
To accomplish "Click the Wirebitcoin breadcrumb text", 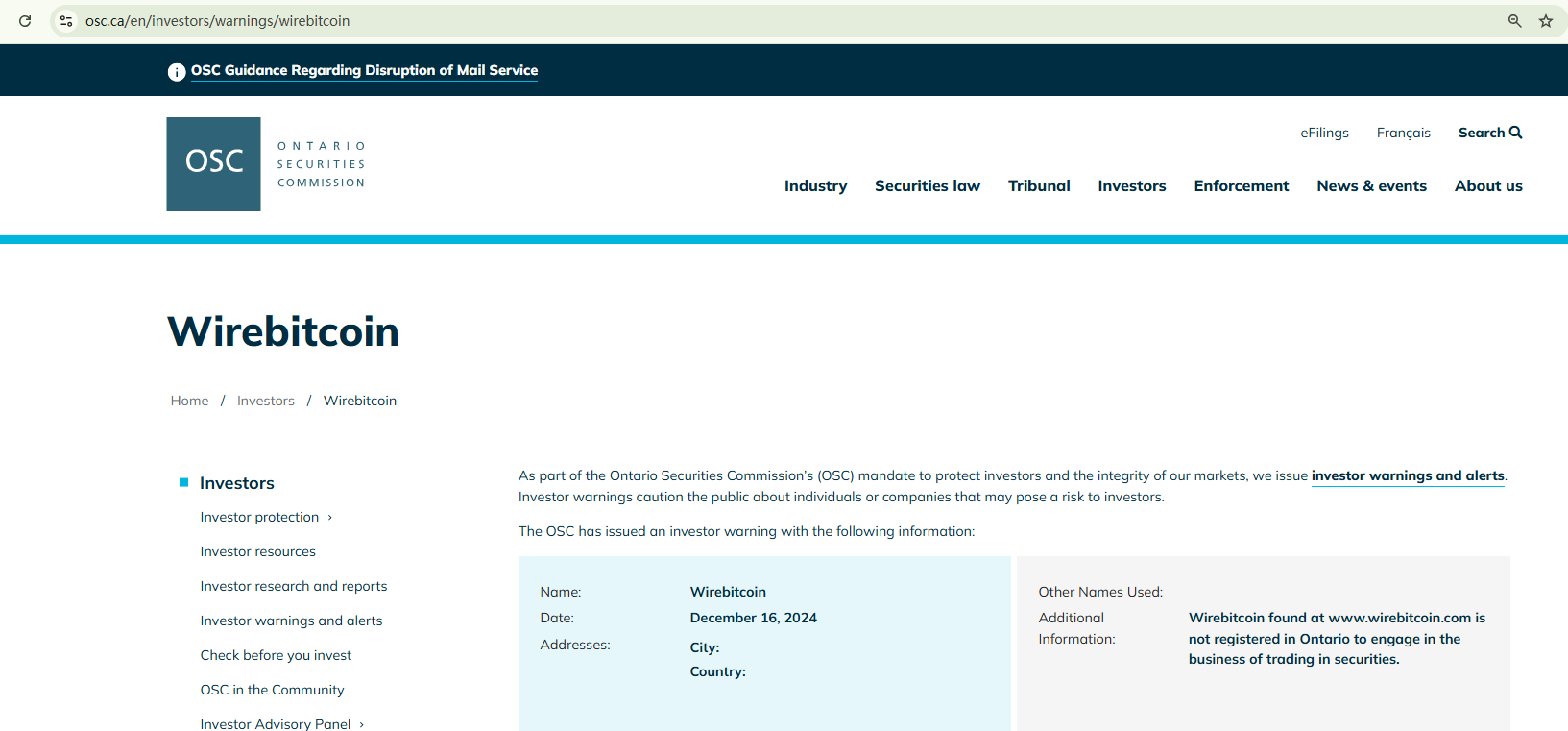I will [x=360, y=401].
